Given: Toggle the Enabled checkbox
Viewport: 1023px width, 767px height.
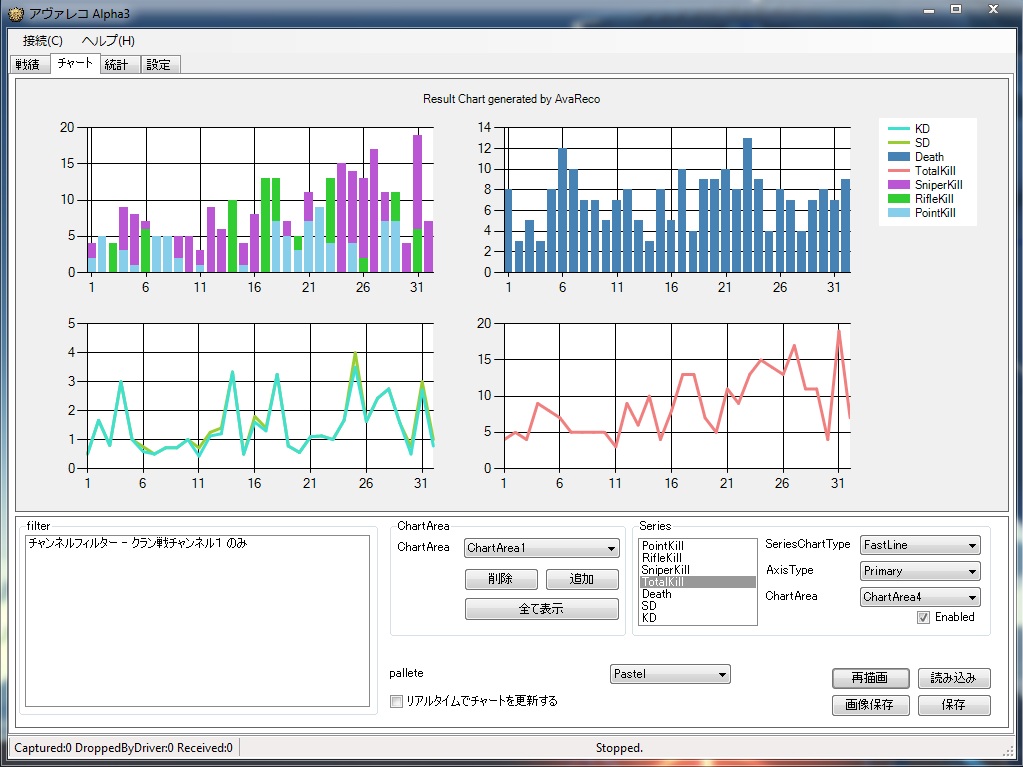Looking at the screenshot, I should point(923,618).
